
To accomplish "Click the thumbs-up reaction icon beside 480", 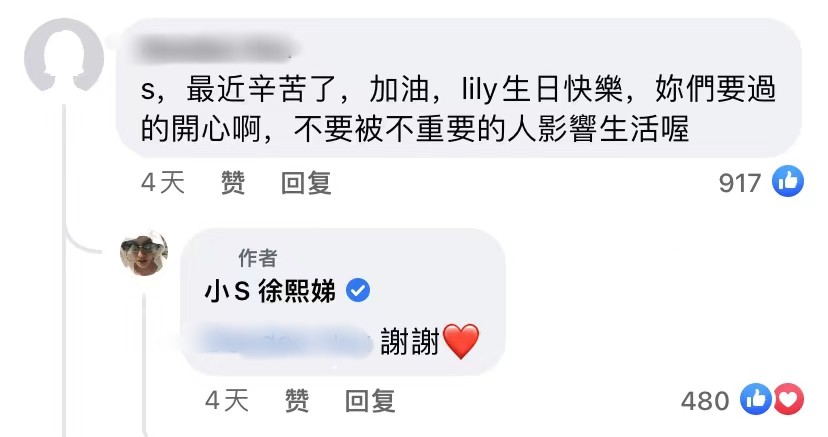I will [x=756, y=399].
